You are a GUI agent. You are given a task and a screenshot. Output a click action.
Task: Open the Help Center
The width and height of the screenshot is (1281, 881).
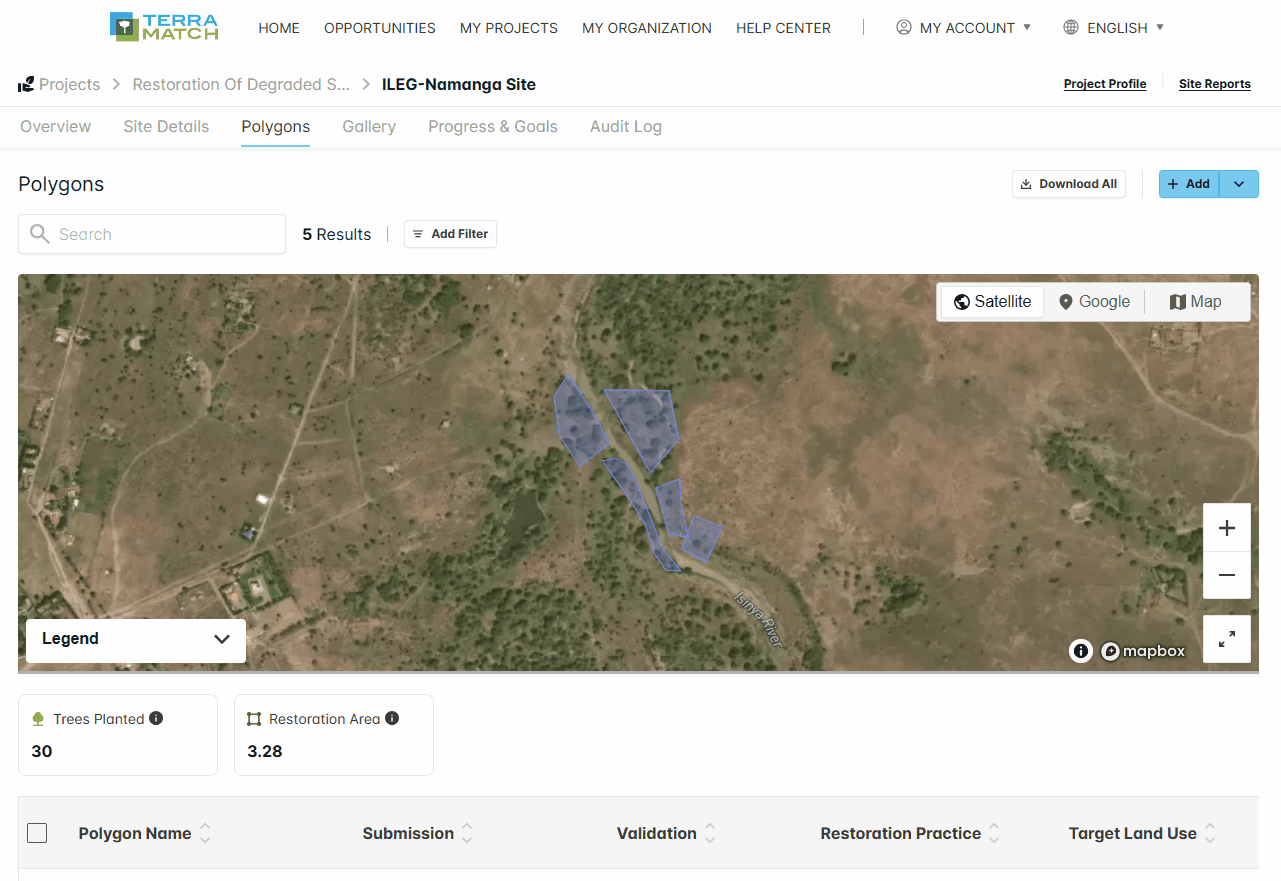click(783, 28)
